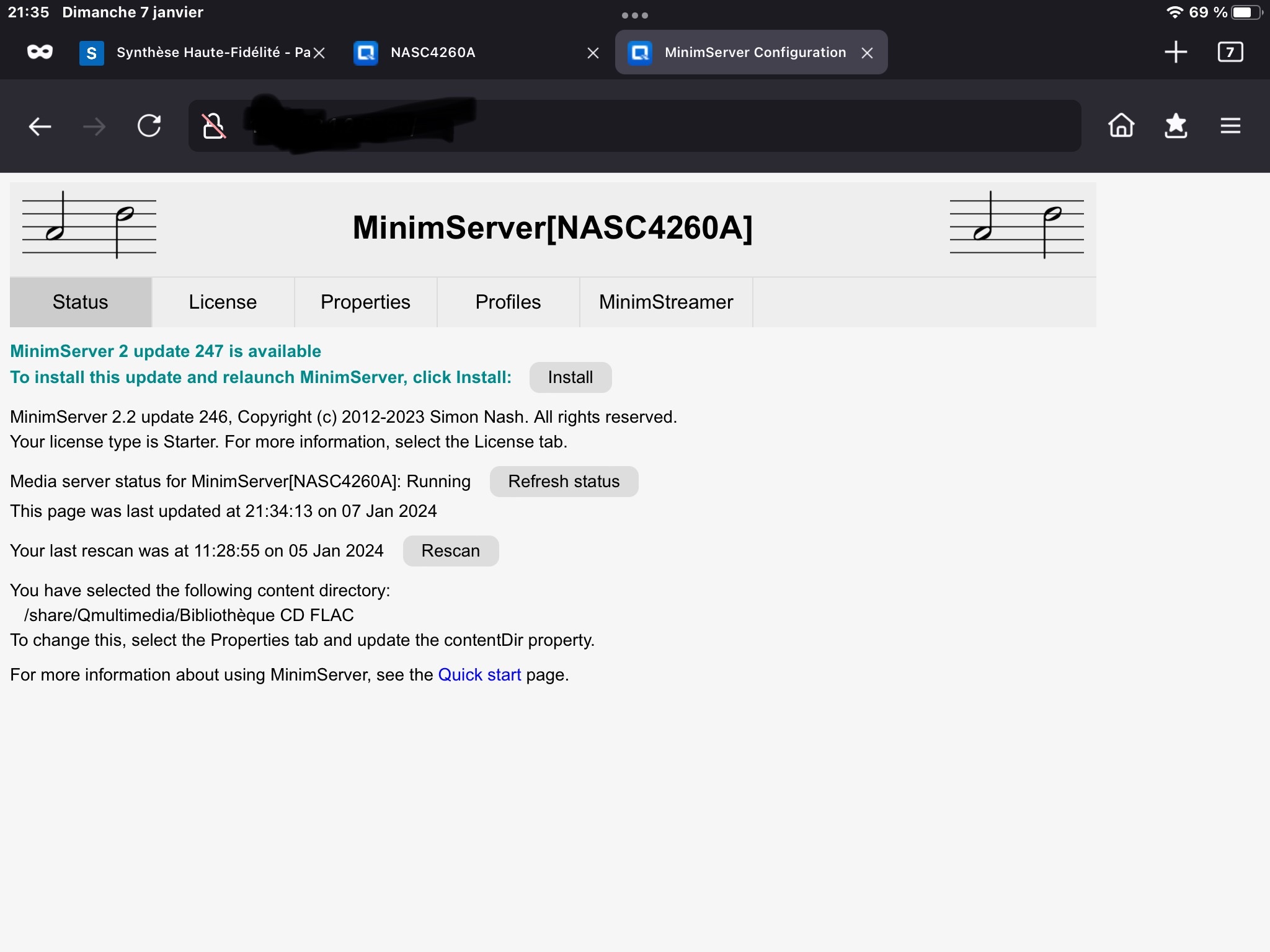Screen dimensions: 1270x952
Task: Open a new tab with plus icon
Action: pyautogui.click(x=1175, y=52)
